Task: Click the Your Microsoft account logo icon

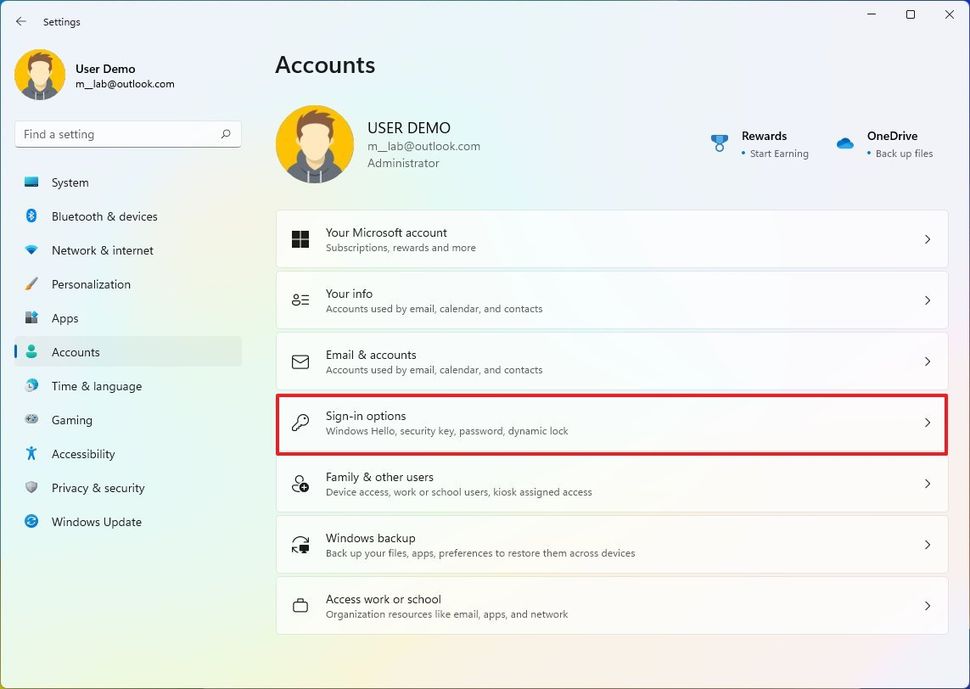Action: pos(300,240)
